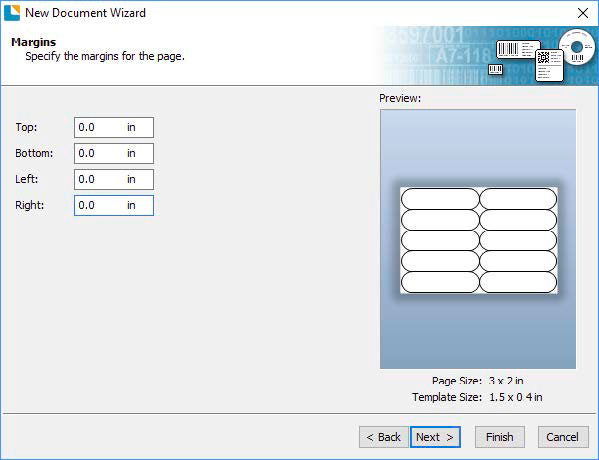Select the bottom-right label in the preview

(x=518, y=283)
